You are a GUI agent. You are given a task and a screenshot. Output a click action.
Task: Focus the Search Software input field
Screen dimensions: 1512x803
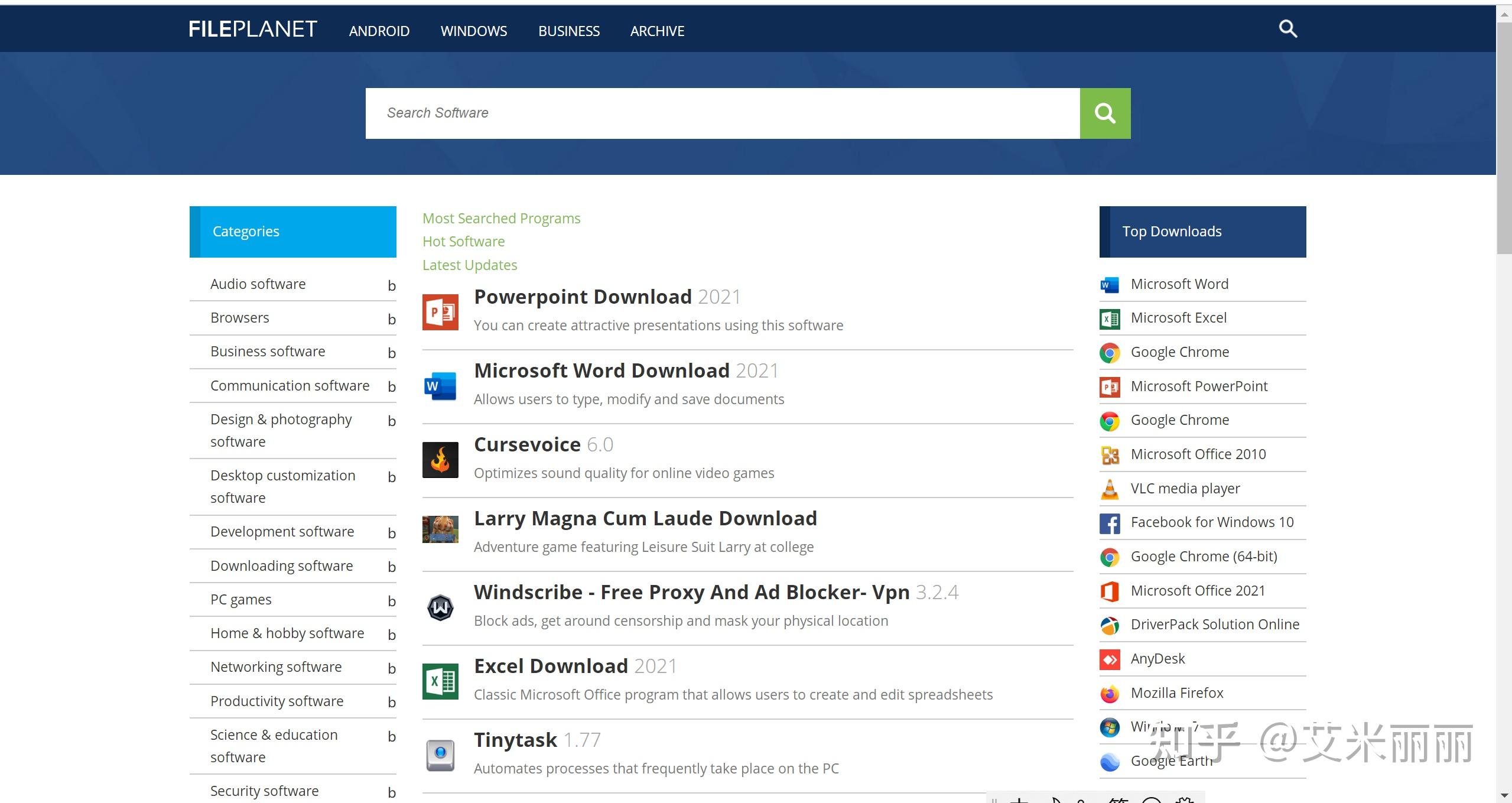click(x=722, y=113)
